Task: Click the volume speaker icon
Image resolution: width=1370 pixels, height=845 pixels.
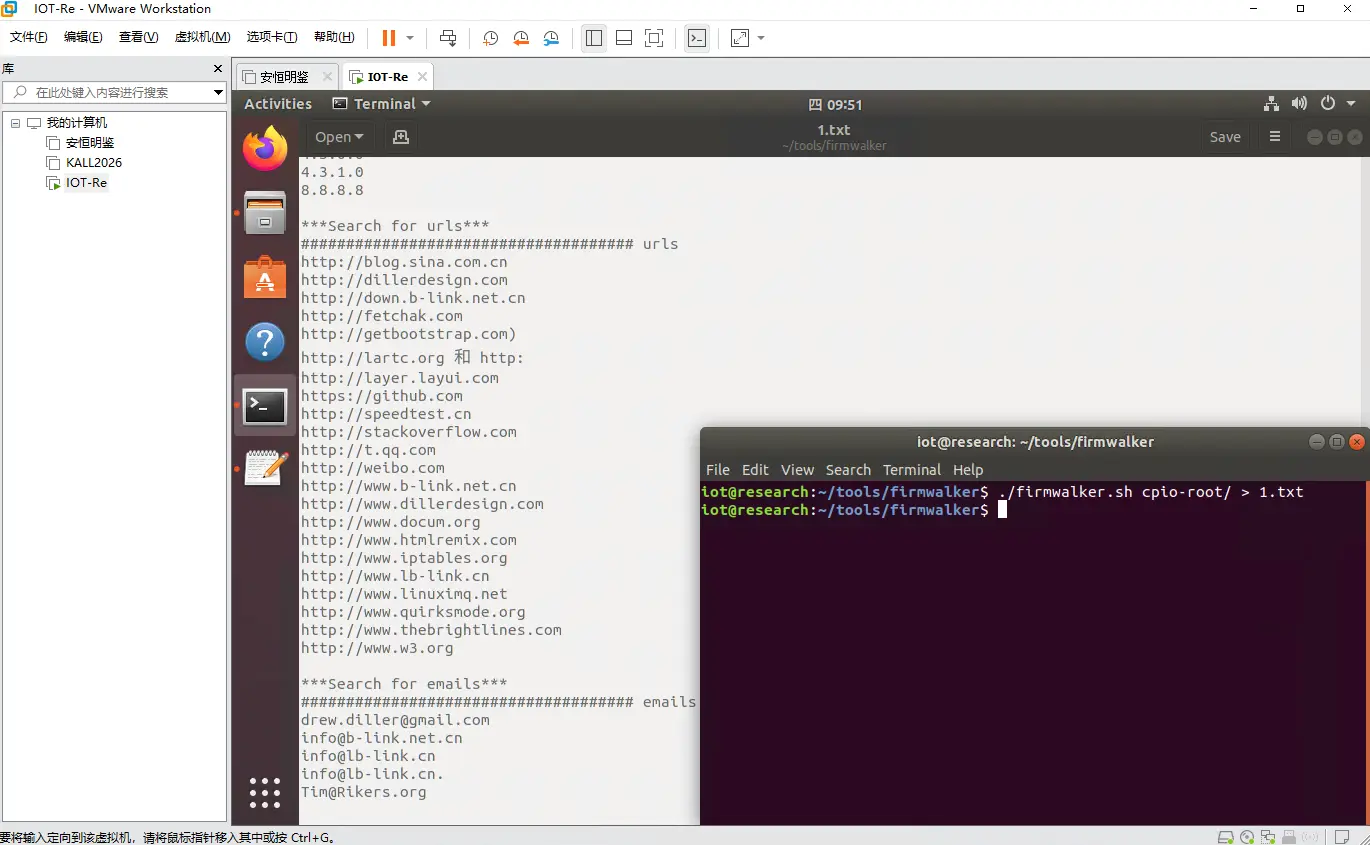Action: (1299, 104)
